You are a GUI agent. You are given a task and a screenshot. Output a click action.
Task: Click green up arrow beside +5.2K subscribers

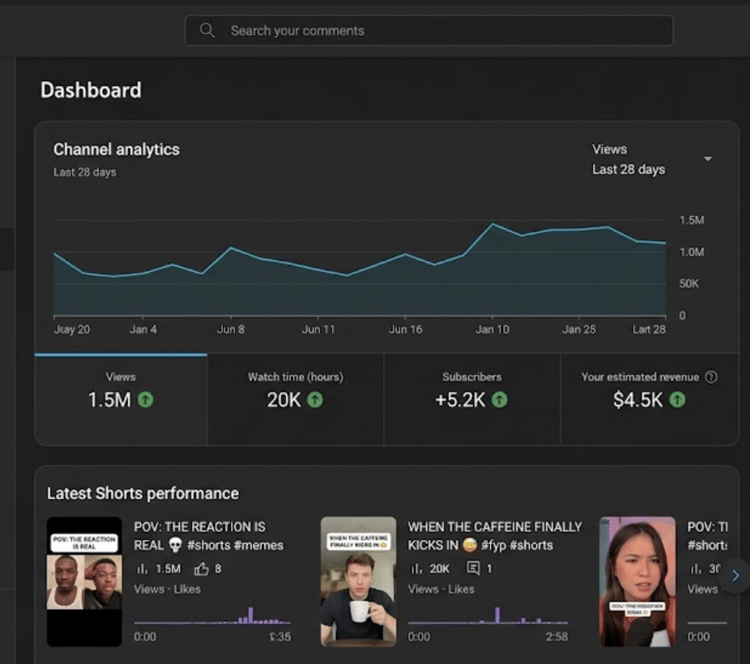tap(499, 400)
